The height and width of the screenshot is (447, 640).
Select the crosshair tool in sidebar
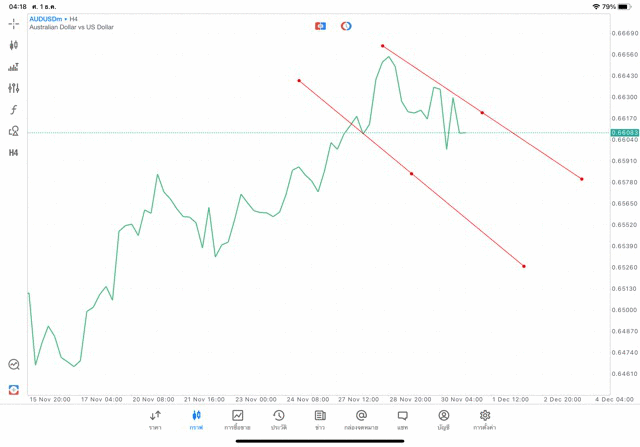14,23
